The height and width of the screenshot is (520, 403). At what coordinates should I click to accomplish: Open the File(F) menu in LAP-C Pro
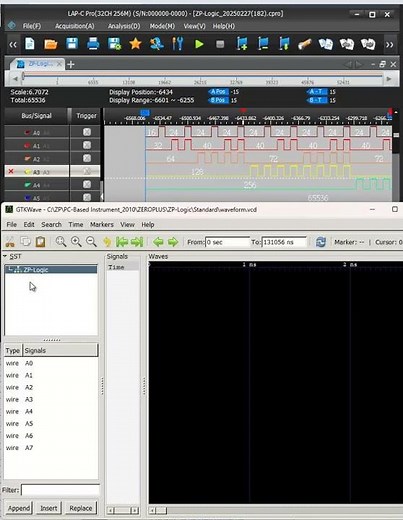[x=32, y=26]
